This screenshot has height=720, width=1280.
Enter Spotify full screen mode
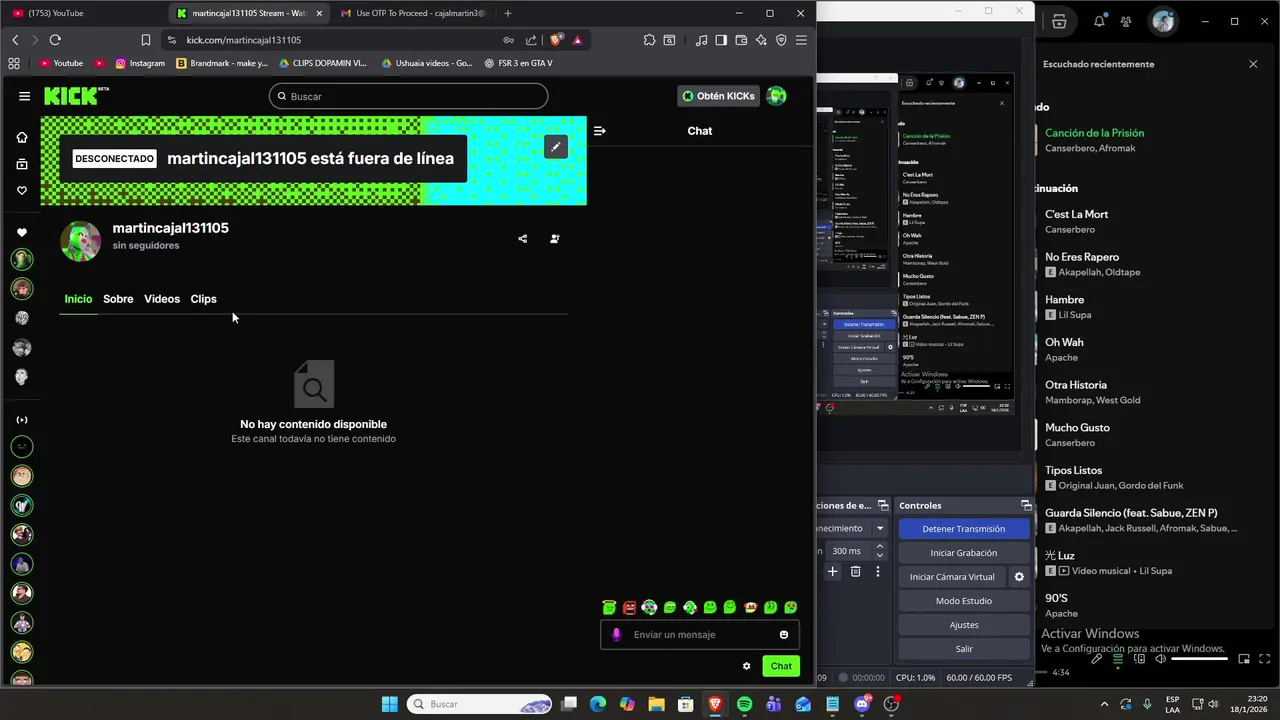pyautogui.click(x=1265, y=659)
